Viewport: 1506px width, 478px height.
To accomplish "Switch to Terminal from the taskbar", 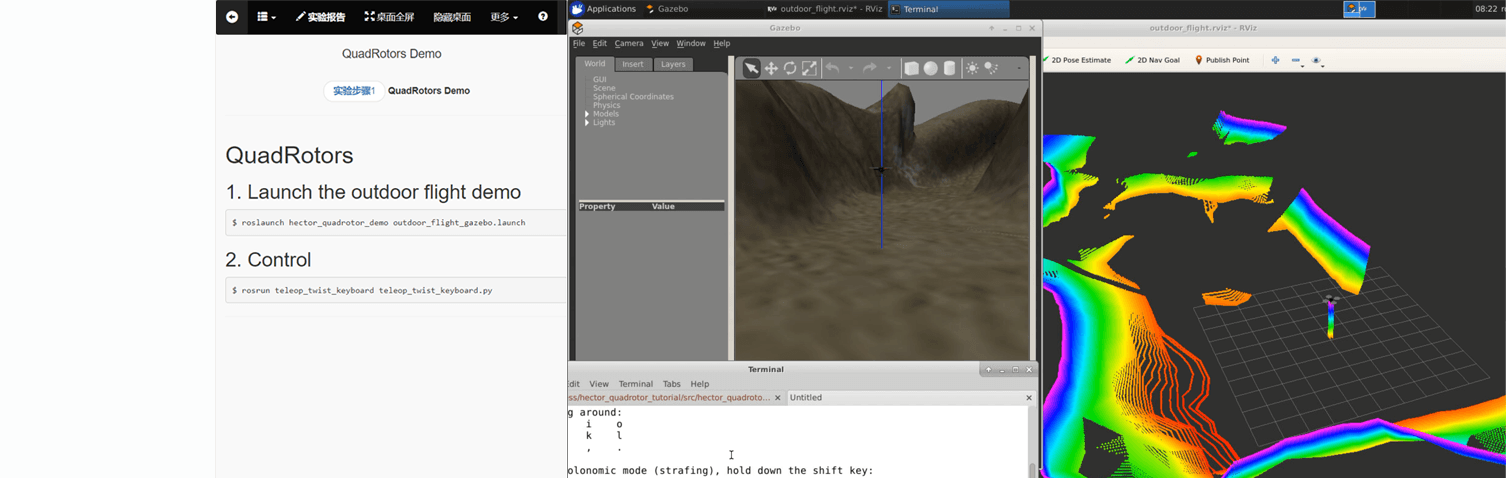I will [949, 9].
